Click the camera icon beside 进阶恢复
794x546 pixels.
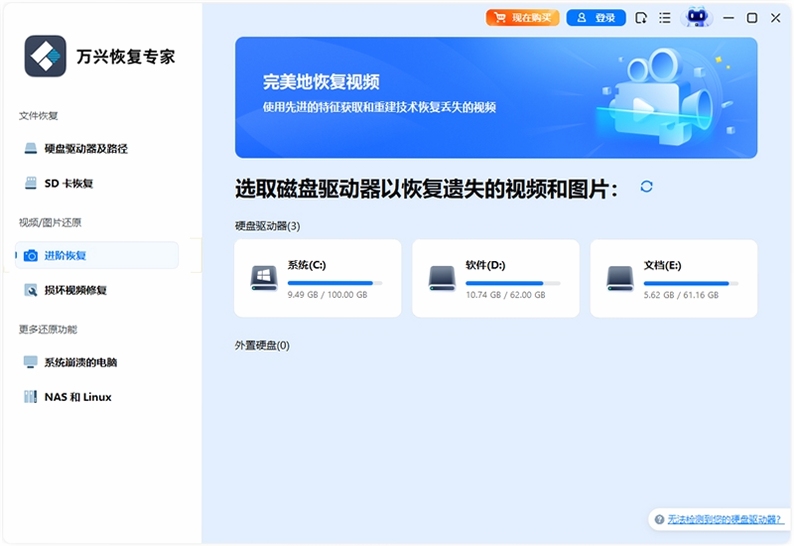pos(31,255)
